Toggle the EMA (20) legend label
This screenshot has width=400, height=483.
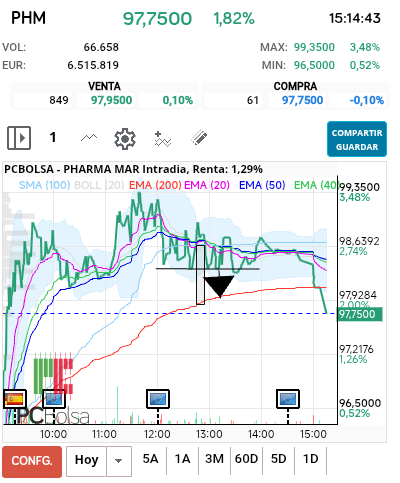[207, 185]
